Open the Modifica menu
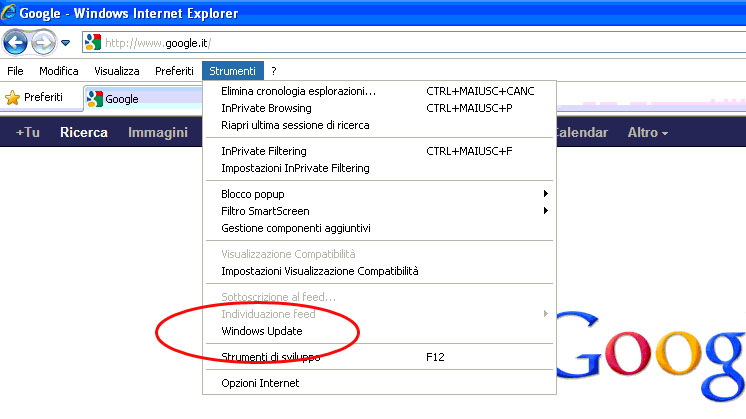The height and width of the screenshot is (419, 746). (x=59, y=71)
